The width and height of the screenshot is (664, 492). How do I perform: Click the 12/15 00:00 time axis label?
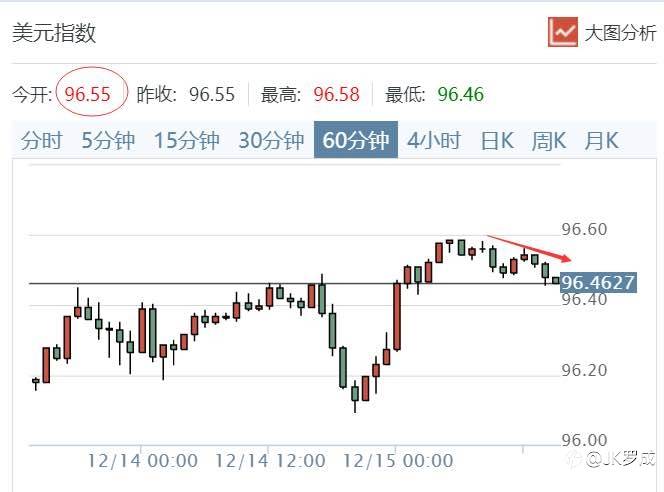coord(398,461)
